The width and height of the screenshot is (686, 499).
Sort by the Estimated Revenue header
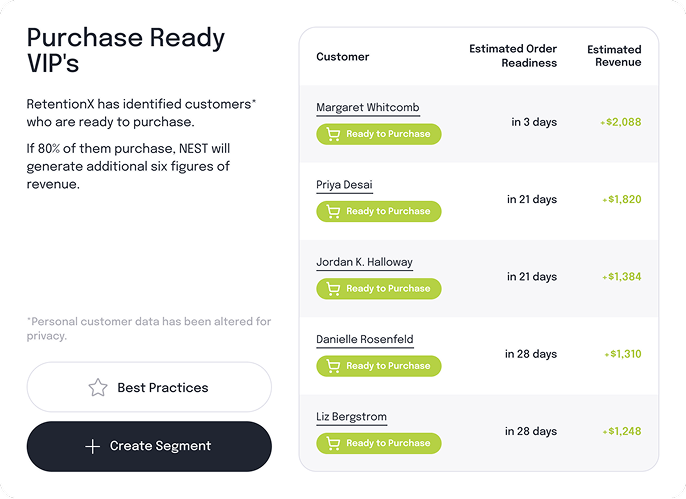point(614,56)
